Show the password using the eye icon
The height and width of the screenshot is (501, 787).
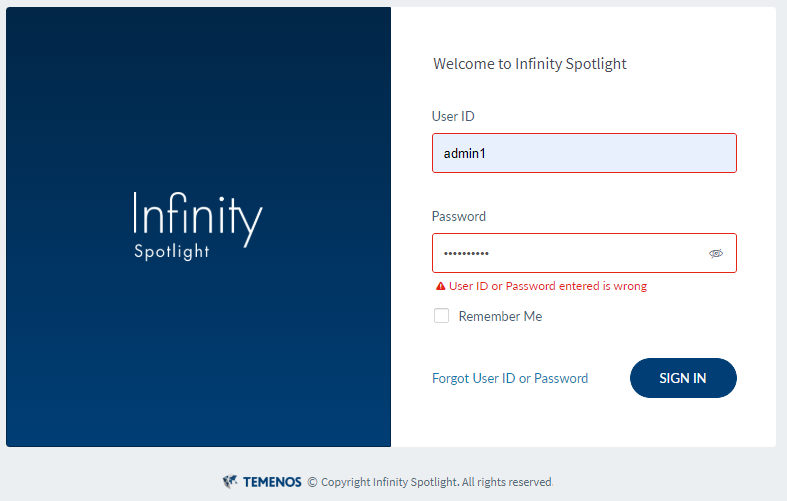pyautogui.click(x=716, y=254)
